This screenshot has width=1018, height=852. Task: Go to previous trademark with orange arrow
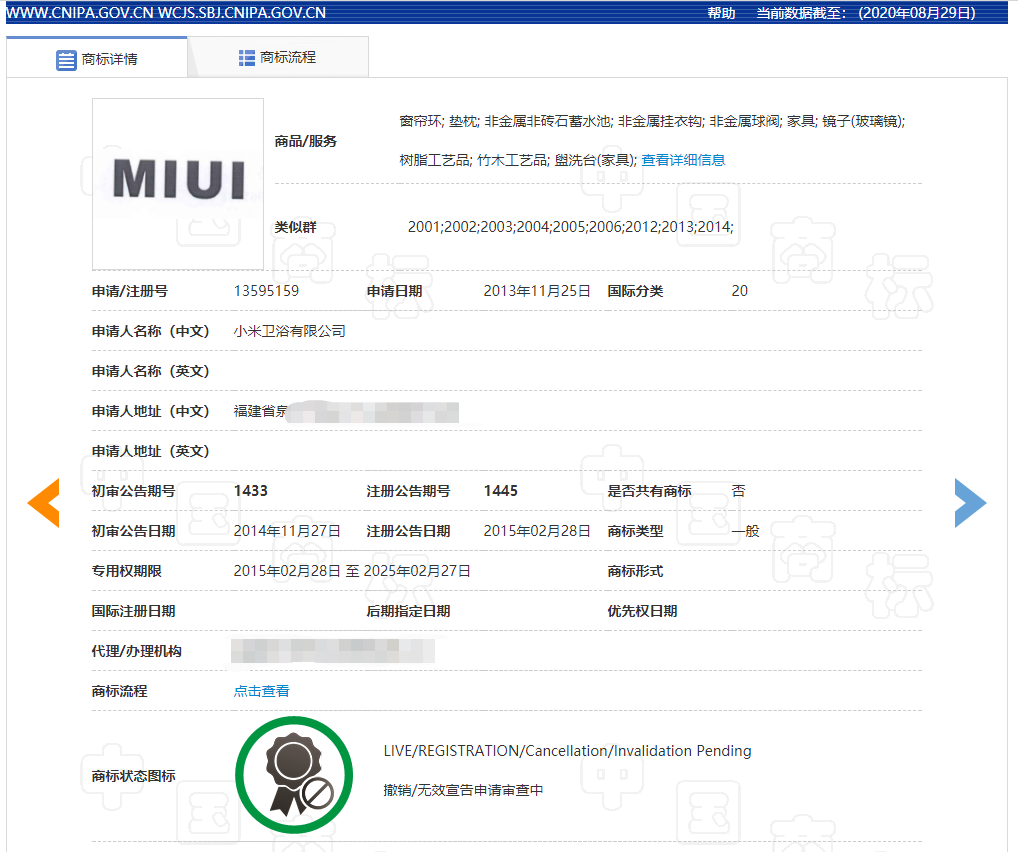43,503
